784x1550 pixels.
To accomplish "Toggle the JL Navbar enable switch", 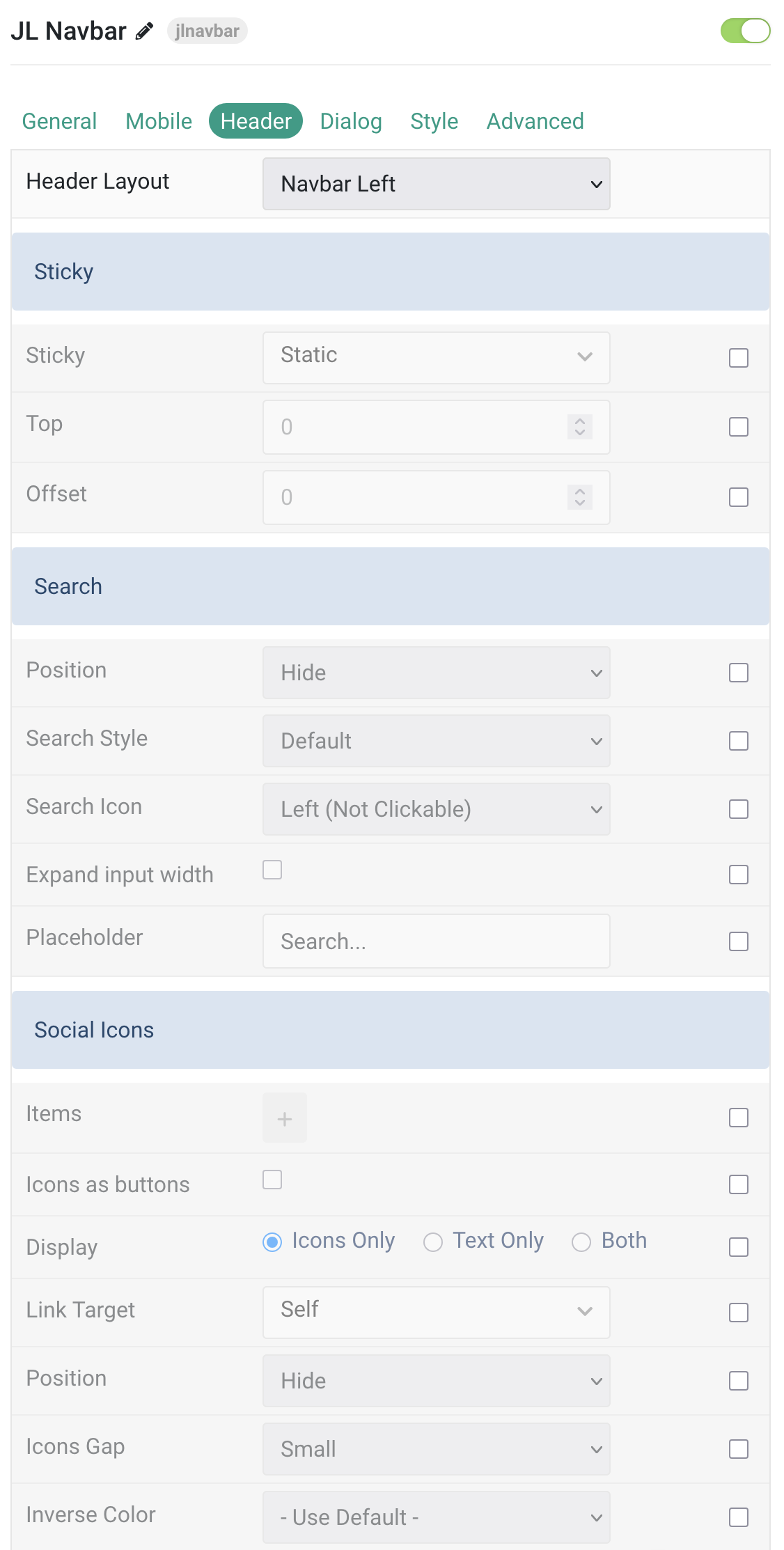I will coord(746,31).
